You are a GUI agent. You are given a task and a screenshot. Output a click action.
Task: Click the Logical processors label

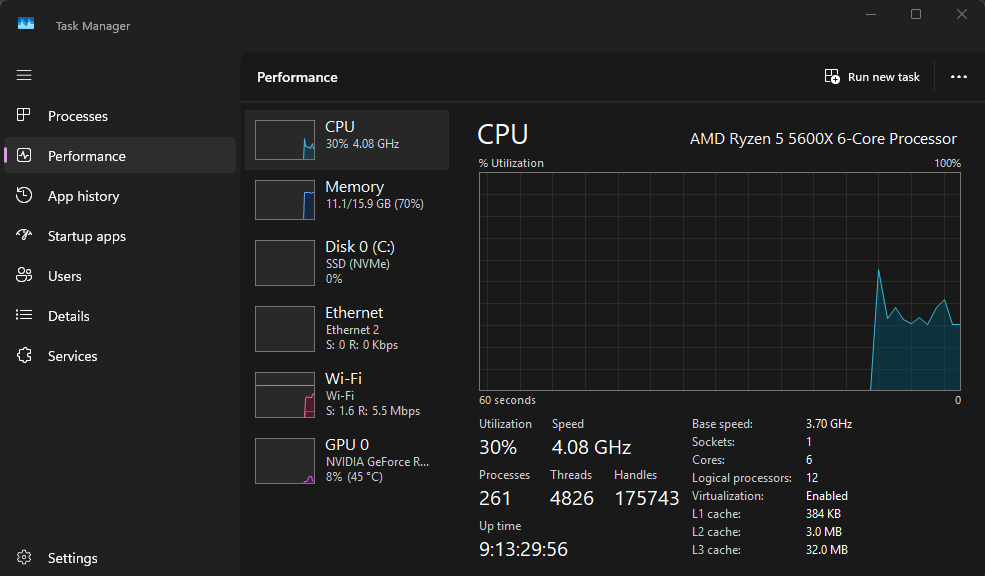(742, 478)
